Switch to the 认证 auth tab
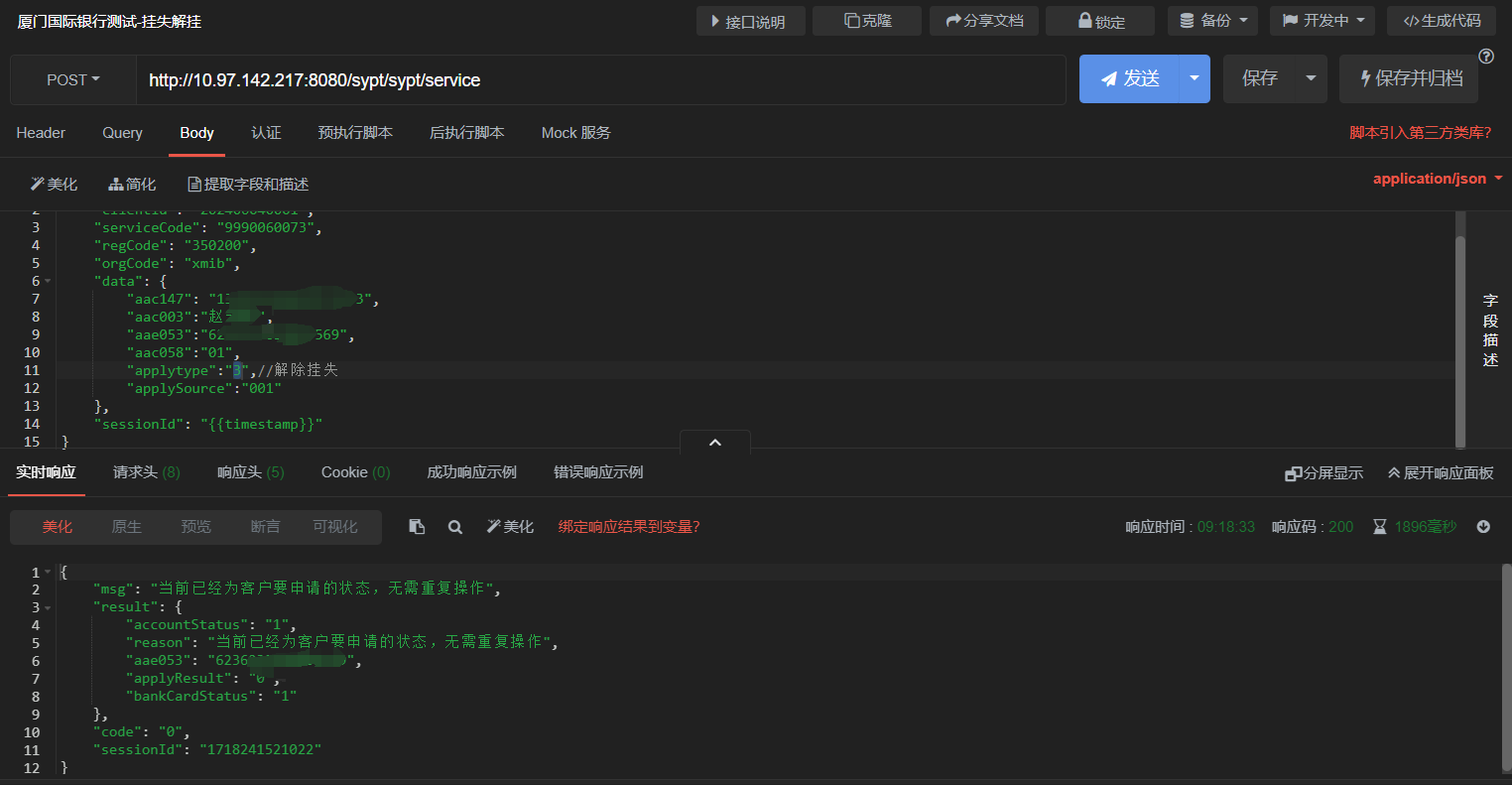1512x785 pixels. coord(266,133)
